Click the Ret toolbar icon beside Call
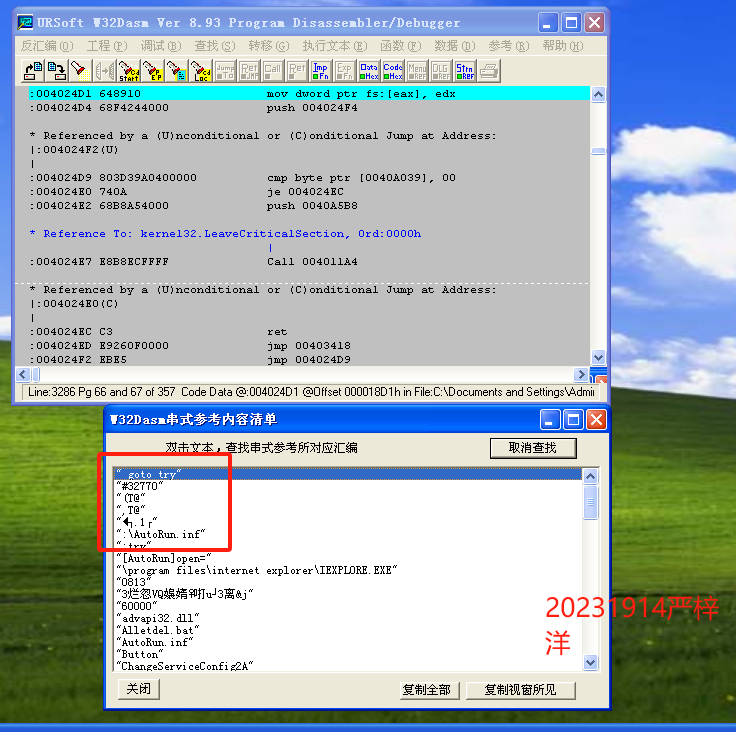The image size is (736, 732). click(x=297, y=71)
